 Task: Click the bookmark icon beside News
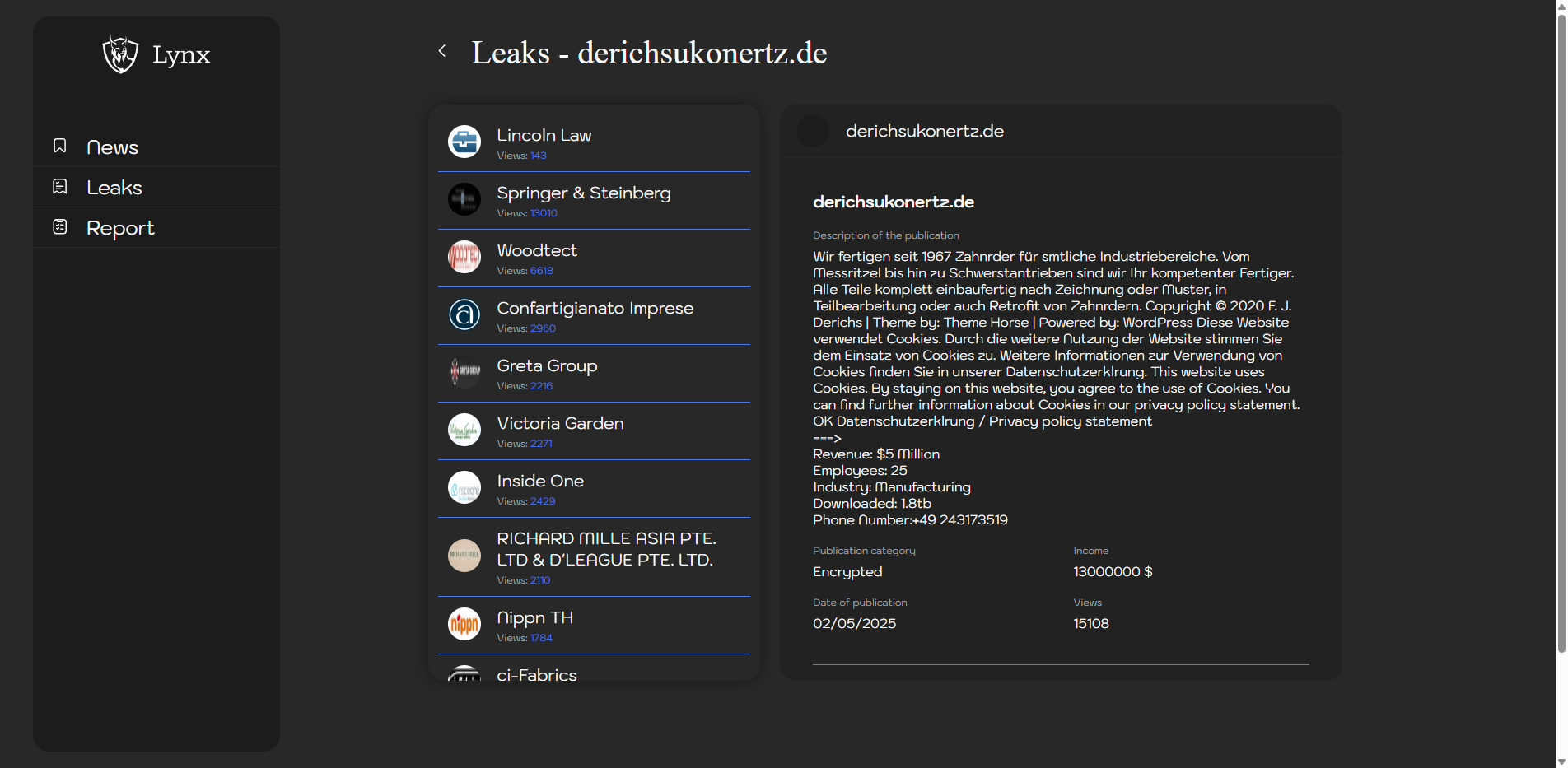coord(60,146)
